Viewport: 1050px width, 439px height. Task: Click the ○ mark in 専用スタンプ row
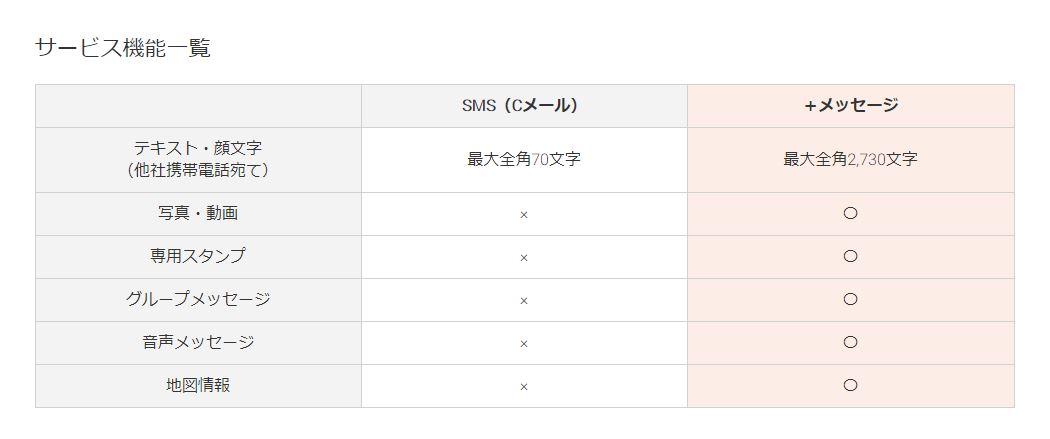850,256
